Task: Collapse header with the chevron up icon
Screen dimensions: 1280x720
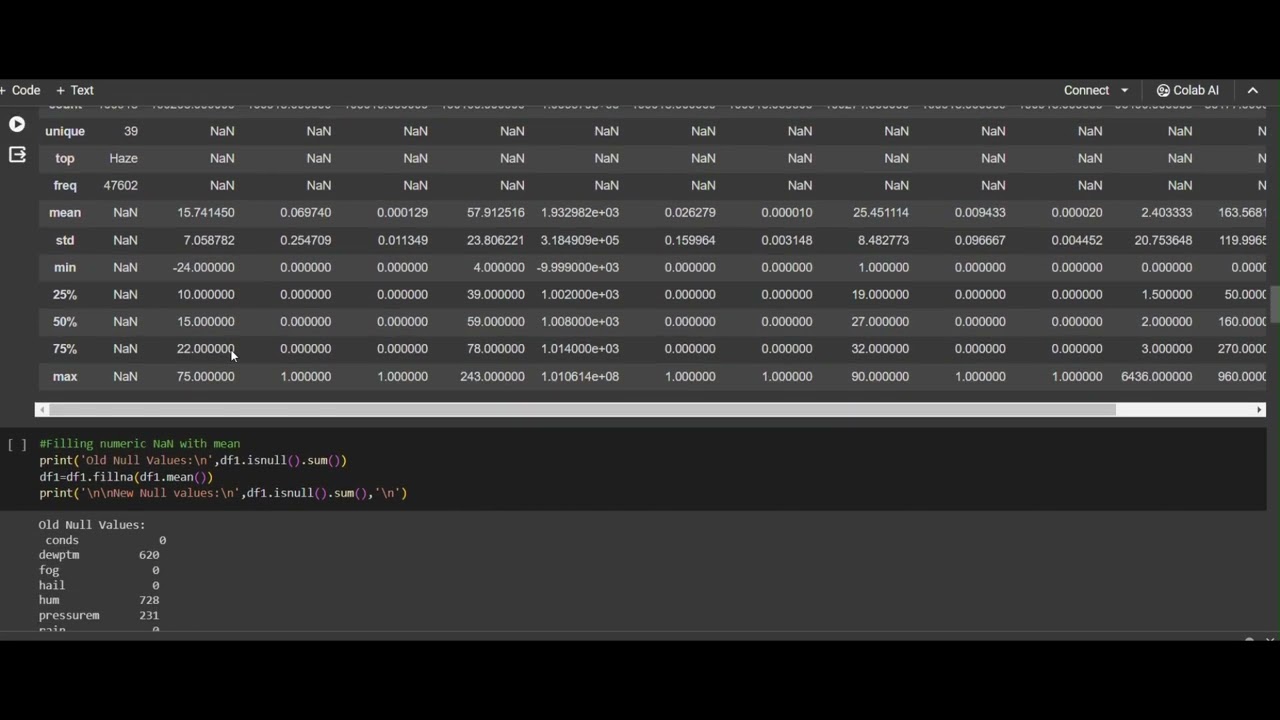Action: click(x=1252, y=90)
